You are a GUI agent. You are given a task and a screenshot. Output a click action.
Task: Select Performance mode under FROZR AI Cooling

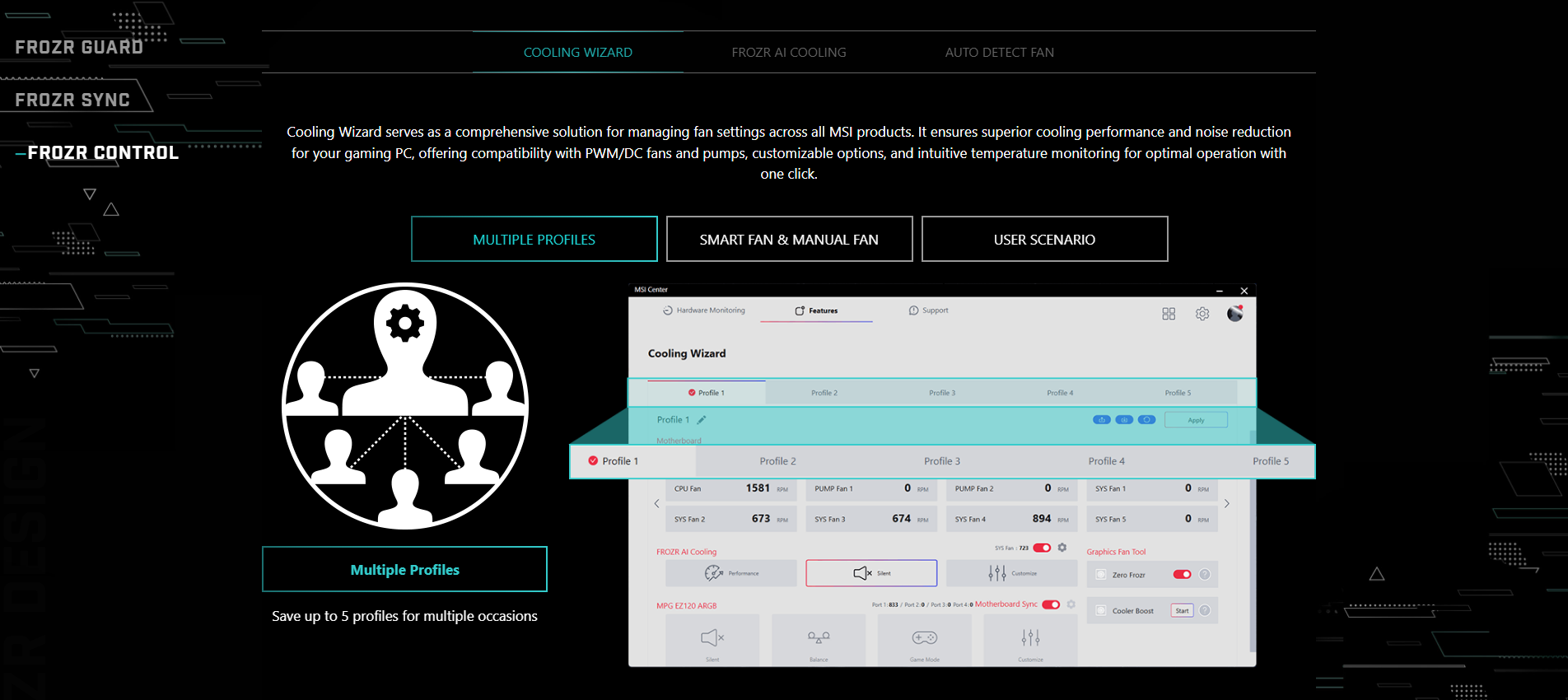(731, 573)
